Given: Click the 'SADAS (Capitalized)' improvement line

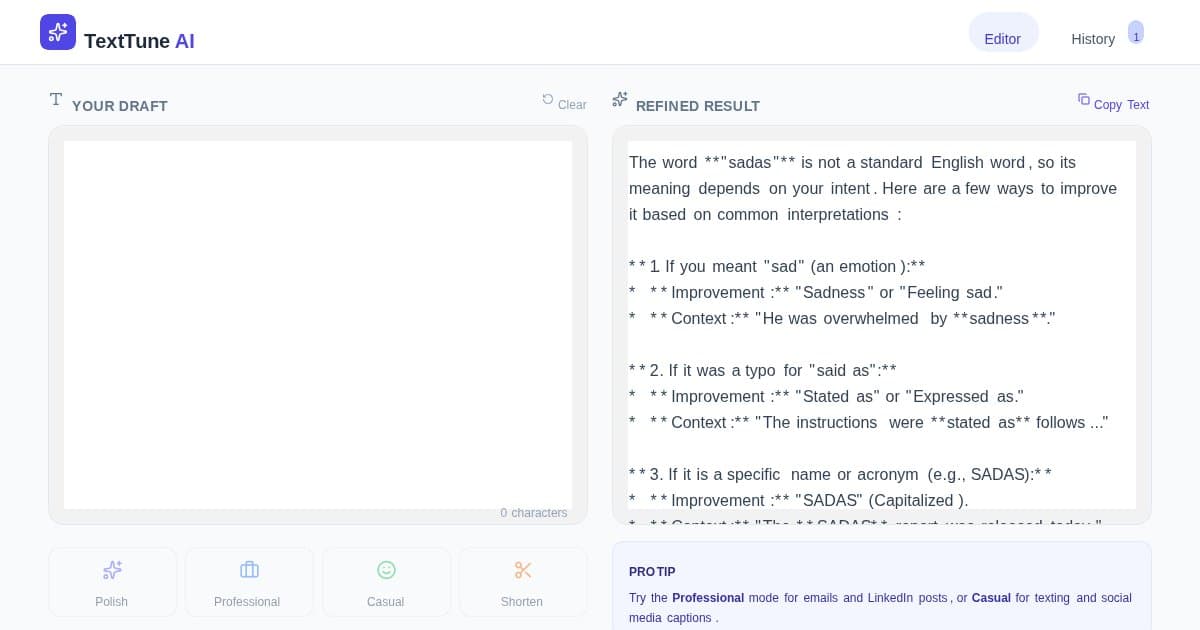Looking at the screenshot, I should [799, 500].
